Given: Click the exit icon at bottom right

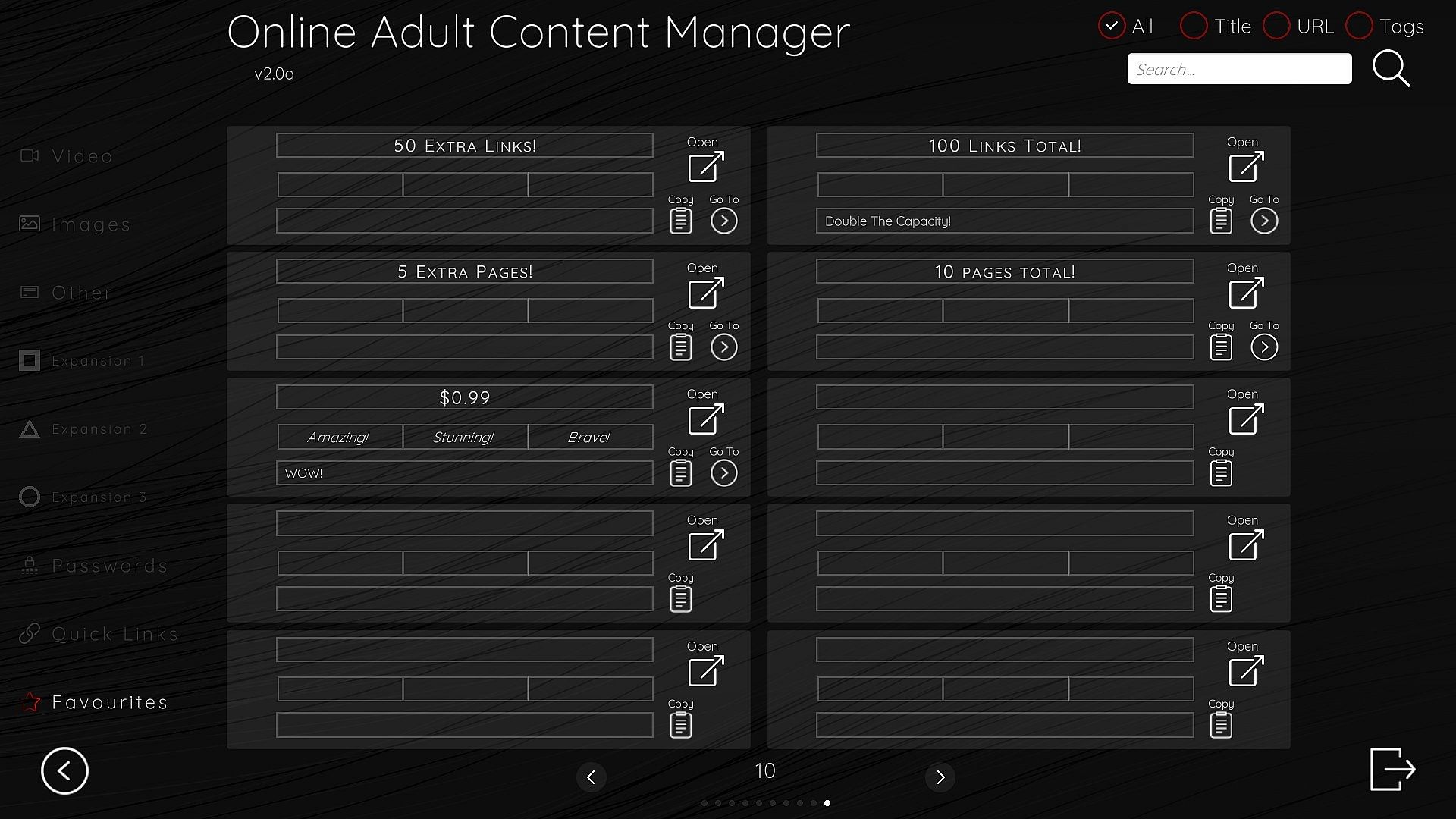Looking at the screenshot, I should [x=1392, y=769].
